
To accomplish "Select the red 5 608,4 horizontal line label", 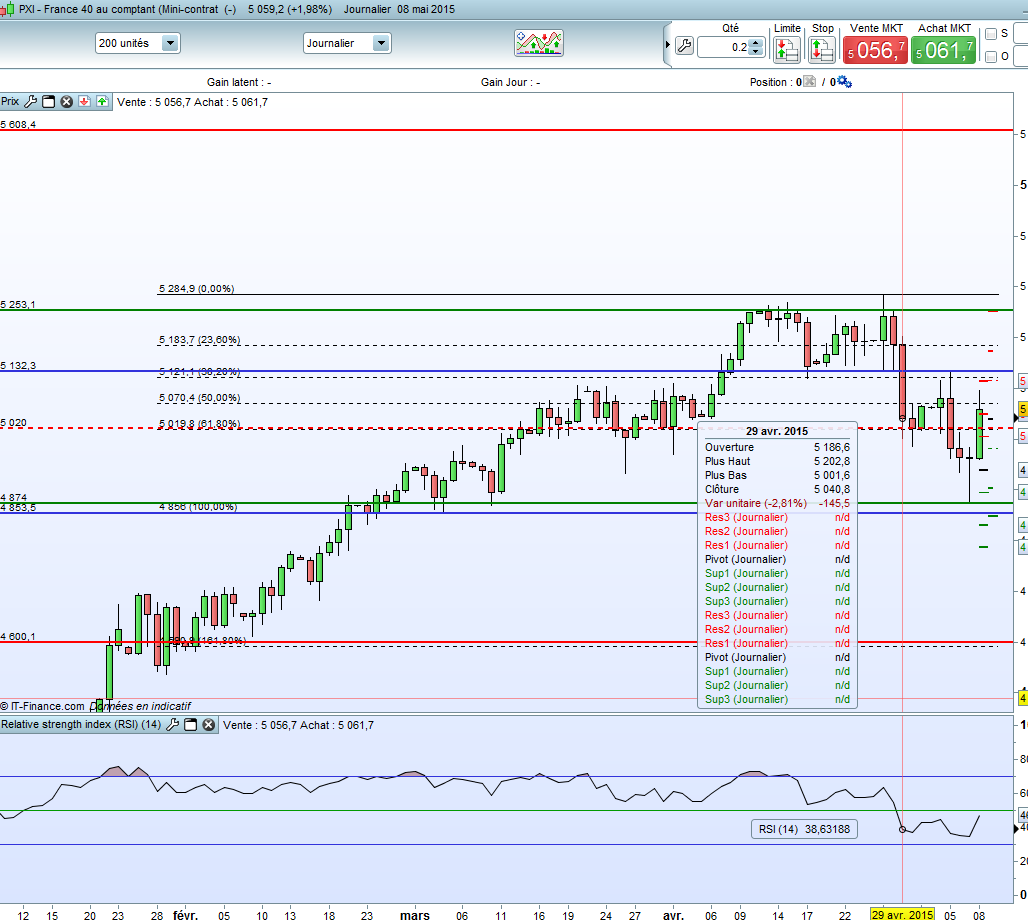I will click(x=18, y=125).
